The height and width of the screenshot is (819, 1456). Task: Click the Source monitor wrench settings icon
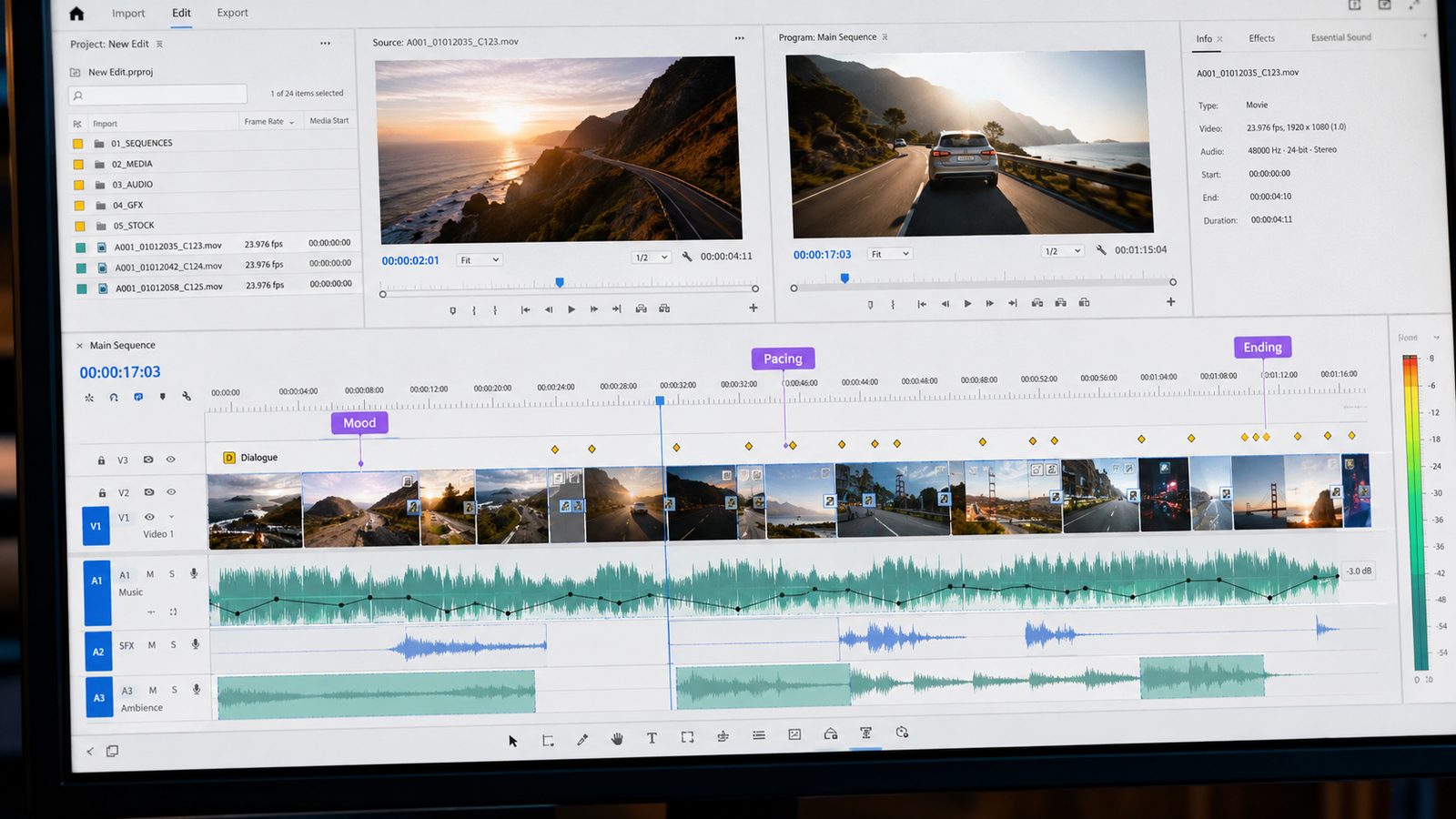point(687,258)
